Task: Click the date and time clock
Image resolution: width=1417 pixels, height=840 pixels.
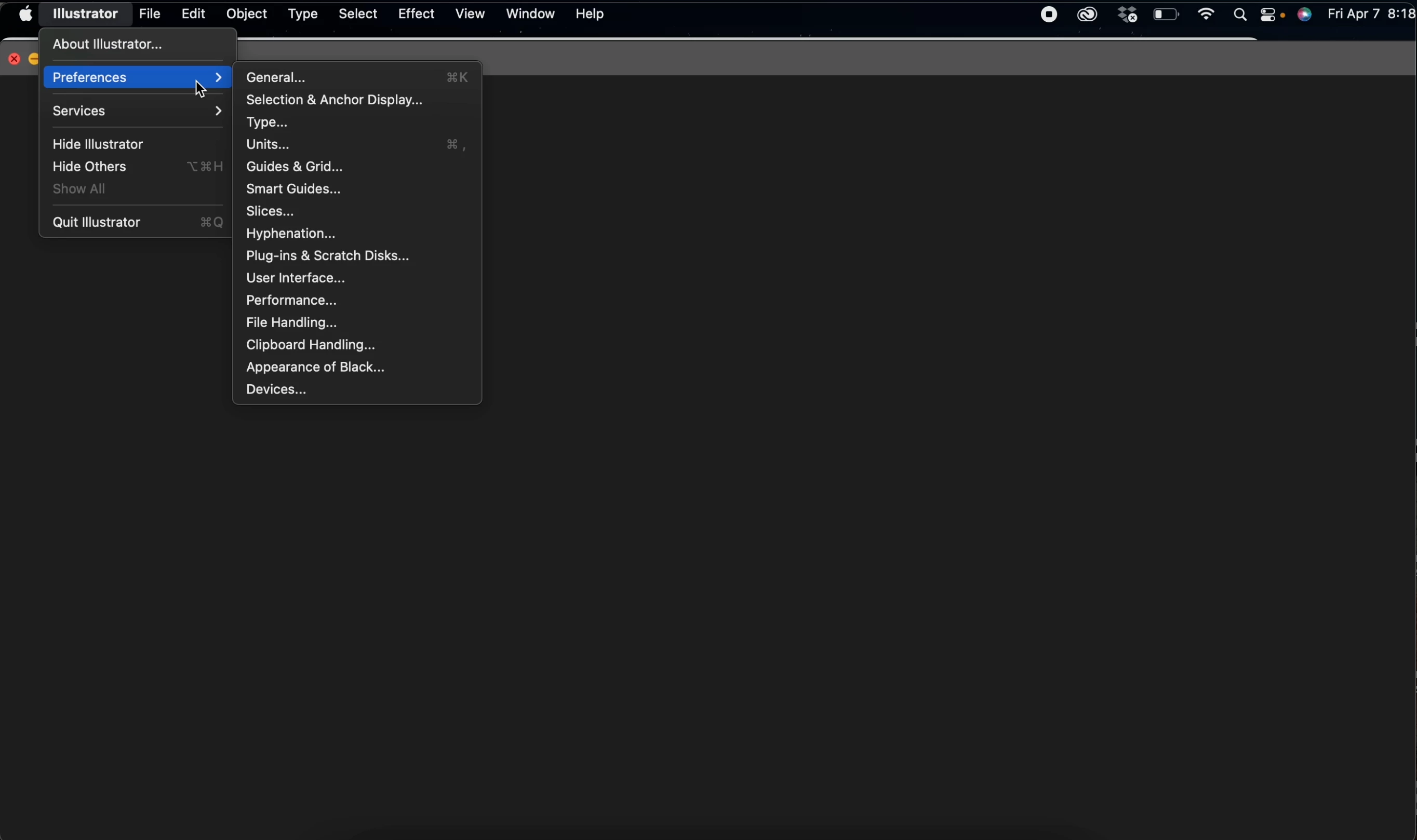Action: pyautogui.click(x=1371, y=15)
